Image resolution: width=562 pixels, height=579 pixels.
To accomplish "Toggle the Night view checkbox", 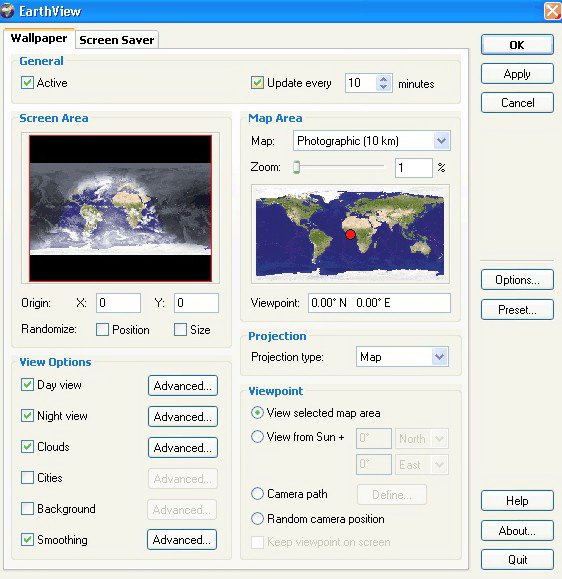I will (x=27, y=416).
